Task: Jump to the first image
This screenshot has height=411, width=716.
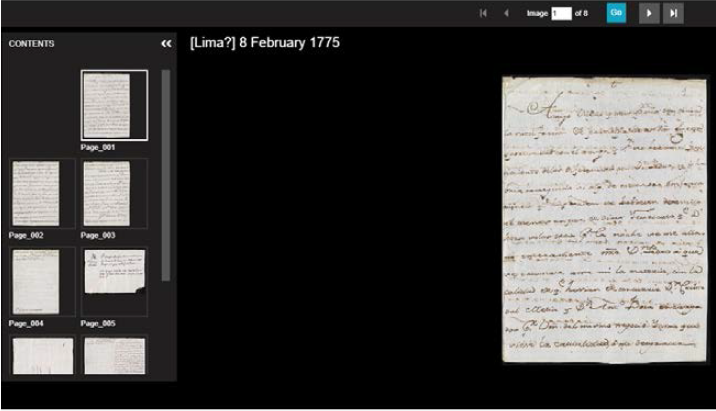Action: (484, 13)
